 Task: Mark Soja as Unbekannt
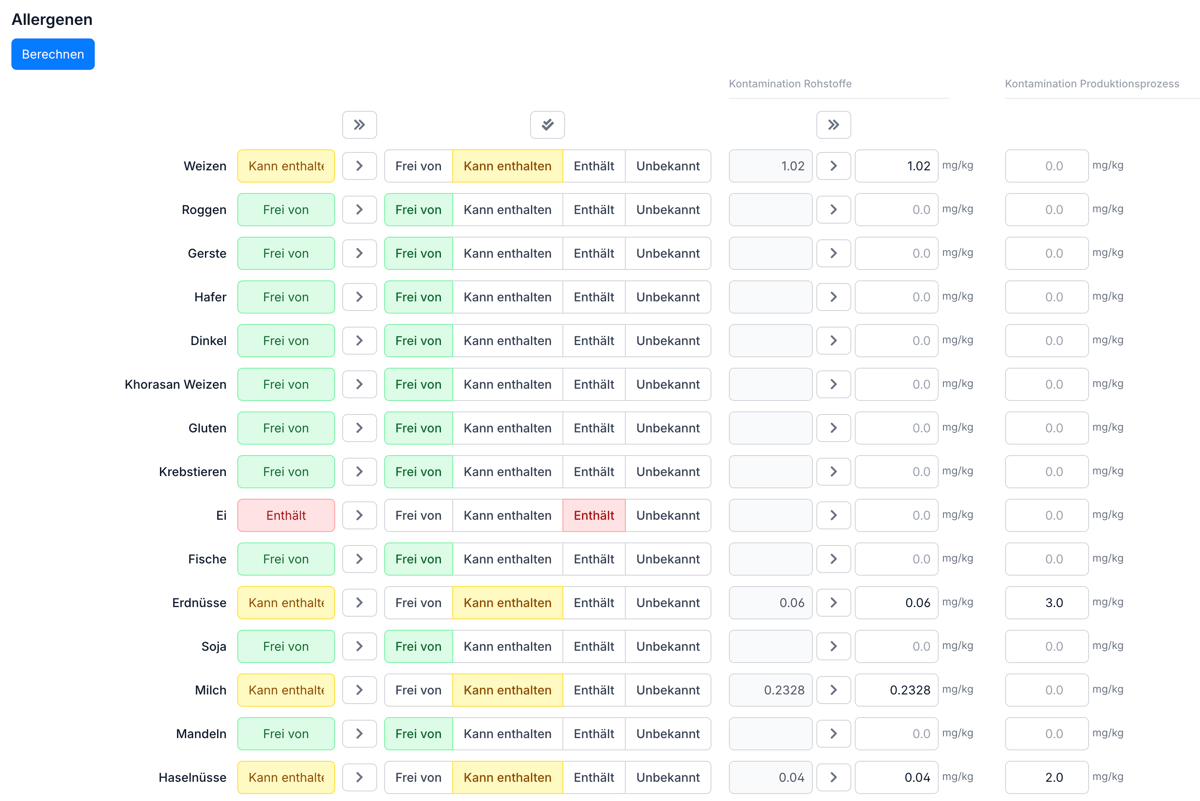(667, 646)
